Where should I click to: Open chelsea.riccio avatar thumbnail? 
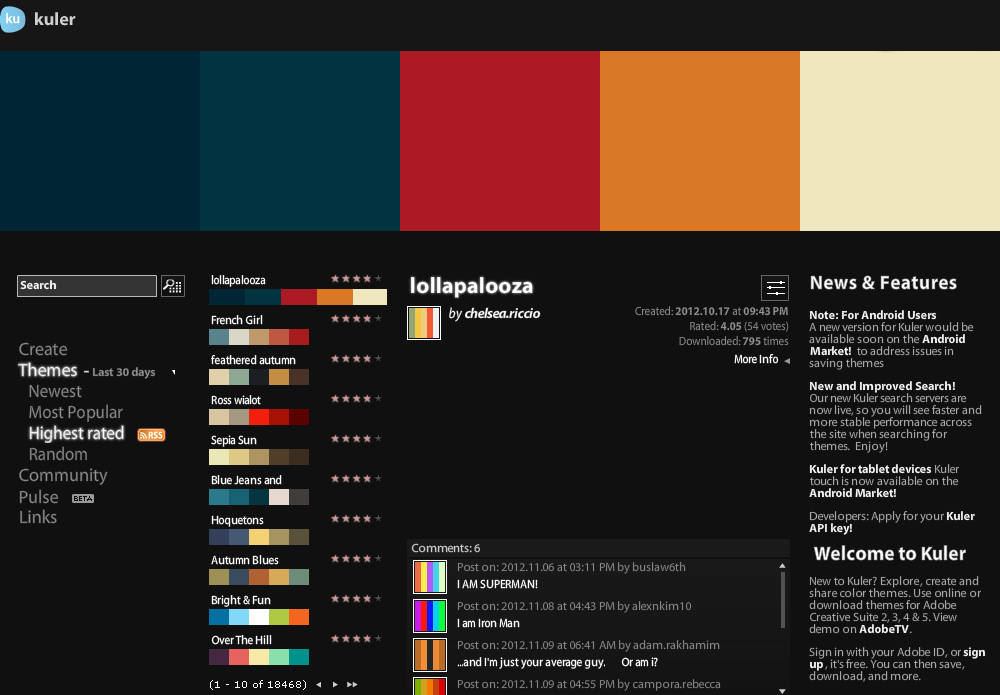tap(424, 323)
